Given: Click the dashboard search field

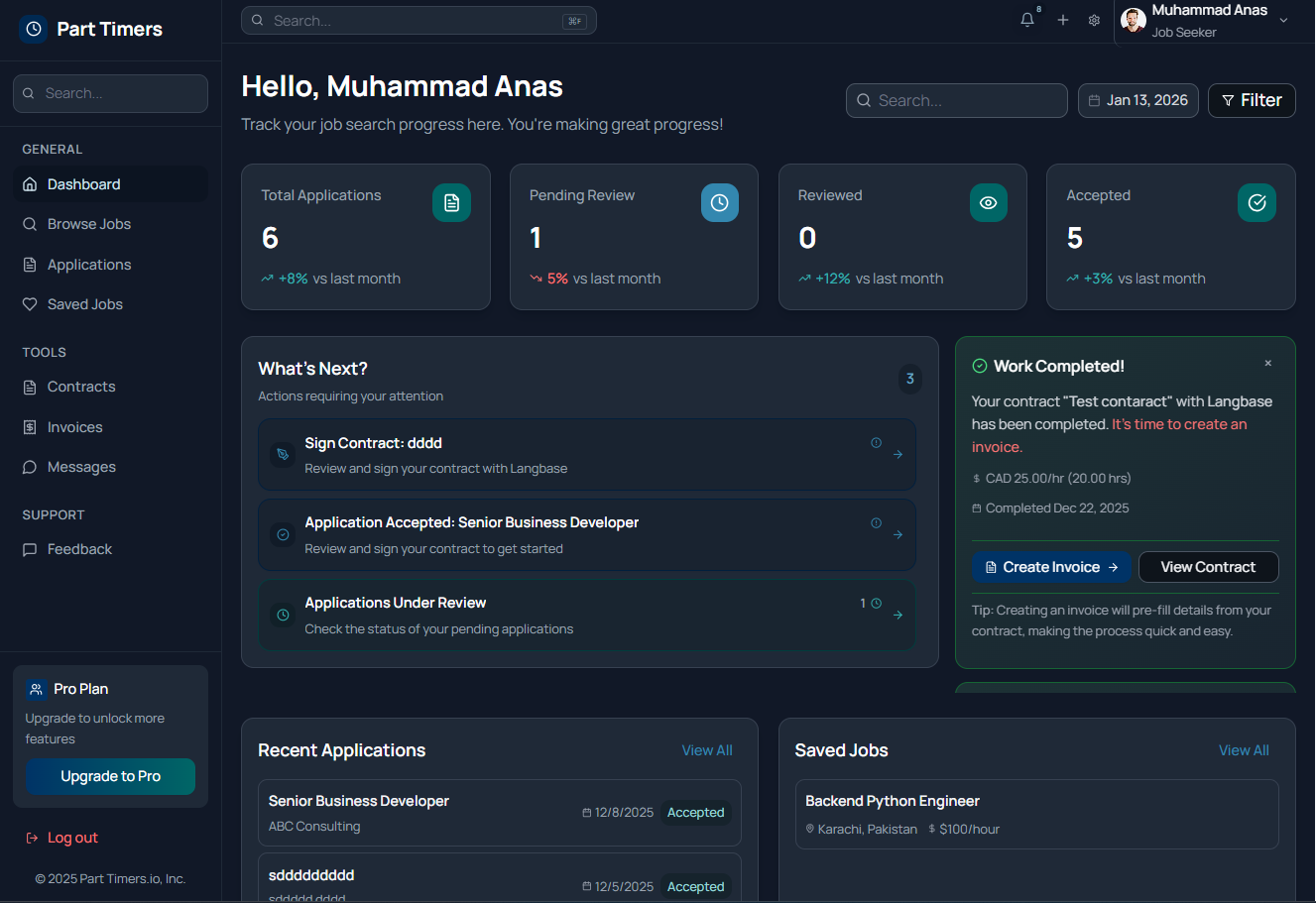Looking at the screenshot, I should click(x=955, y=100).
